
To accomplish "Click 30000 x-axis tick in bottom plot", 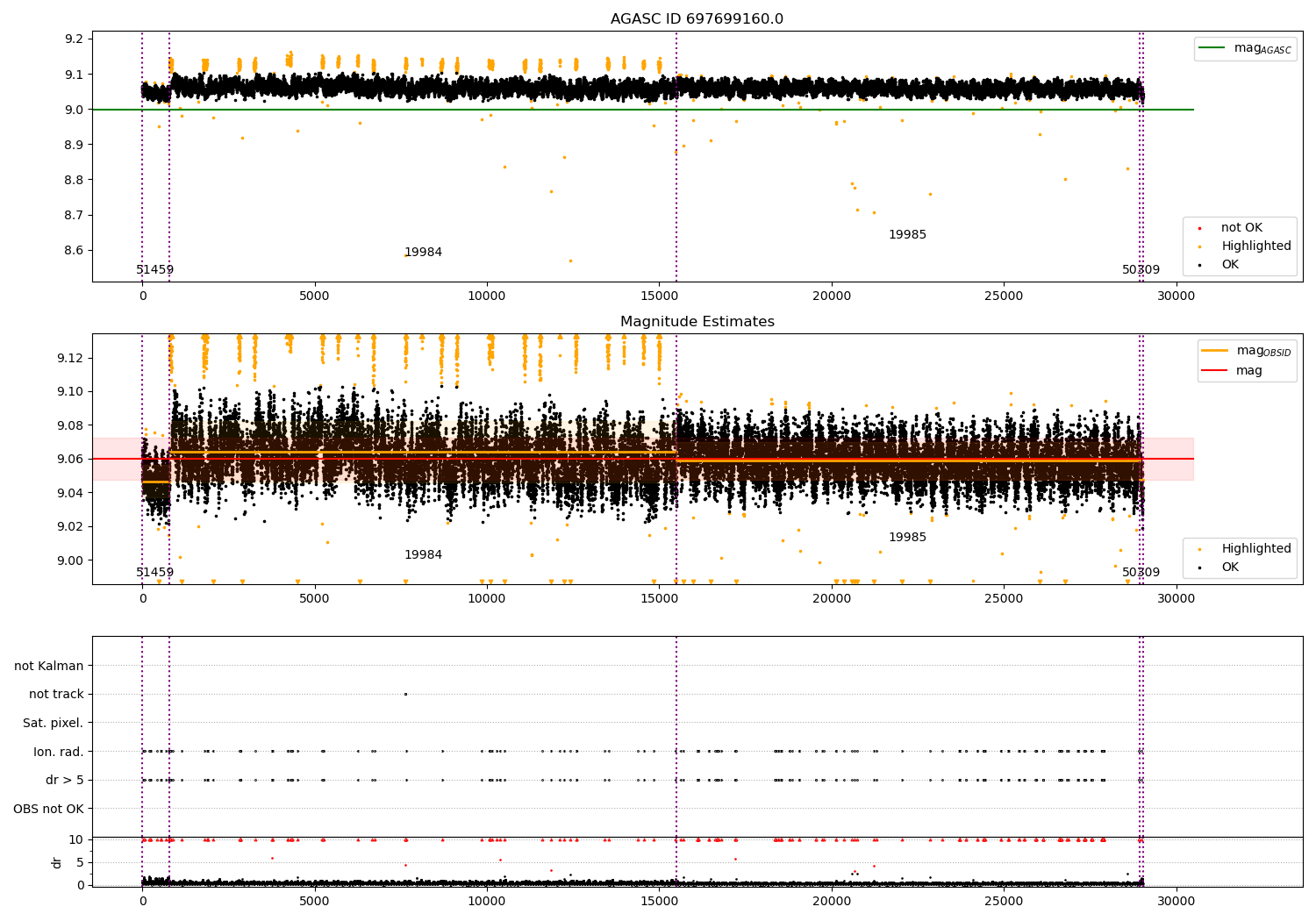I will [x=1176, y=901].
